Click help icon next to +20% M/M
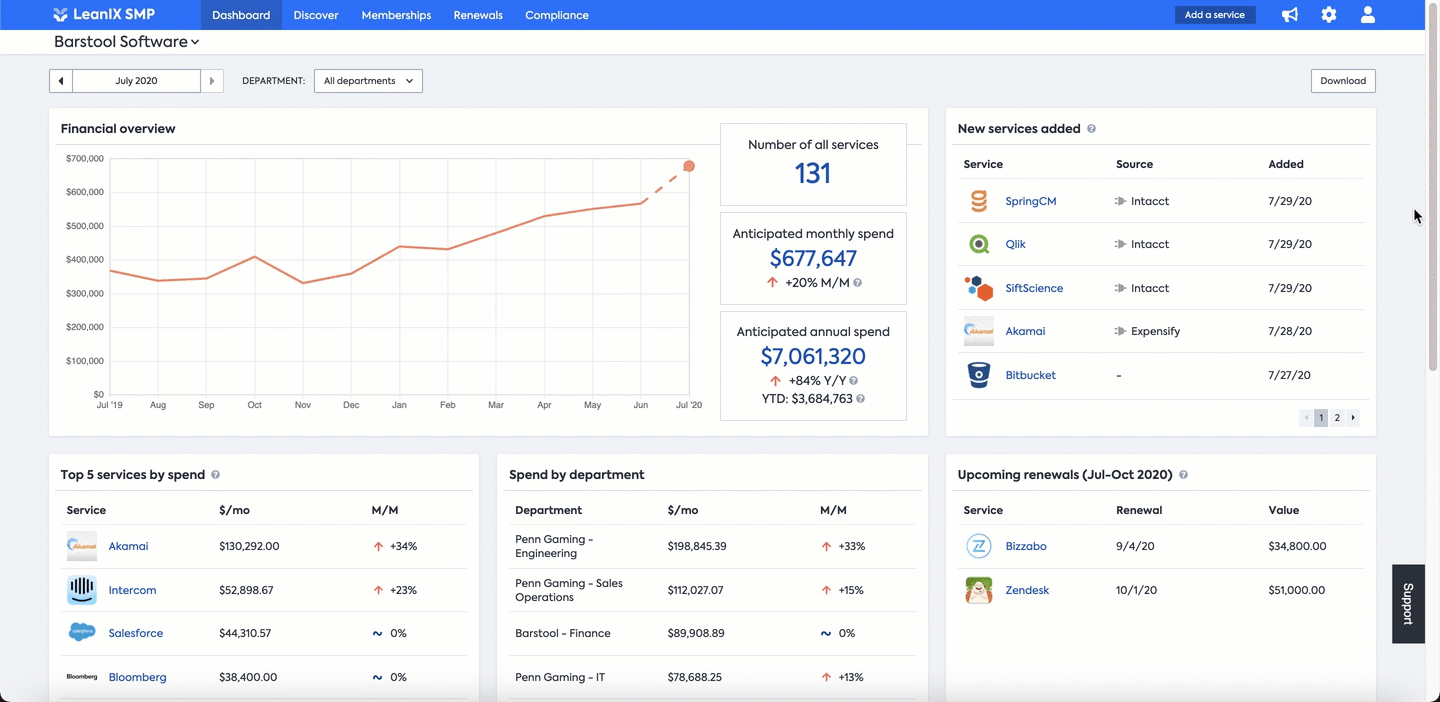The image size is (1440, 702). point(857,283)
